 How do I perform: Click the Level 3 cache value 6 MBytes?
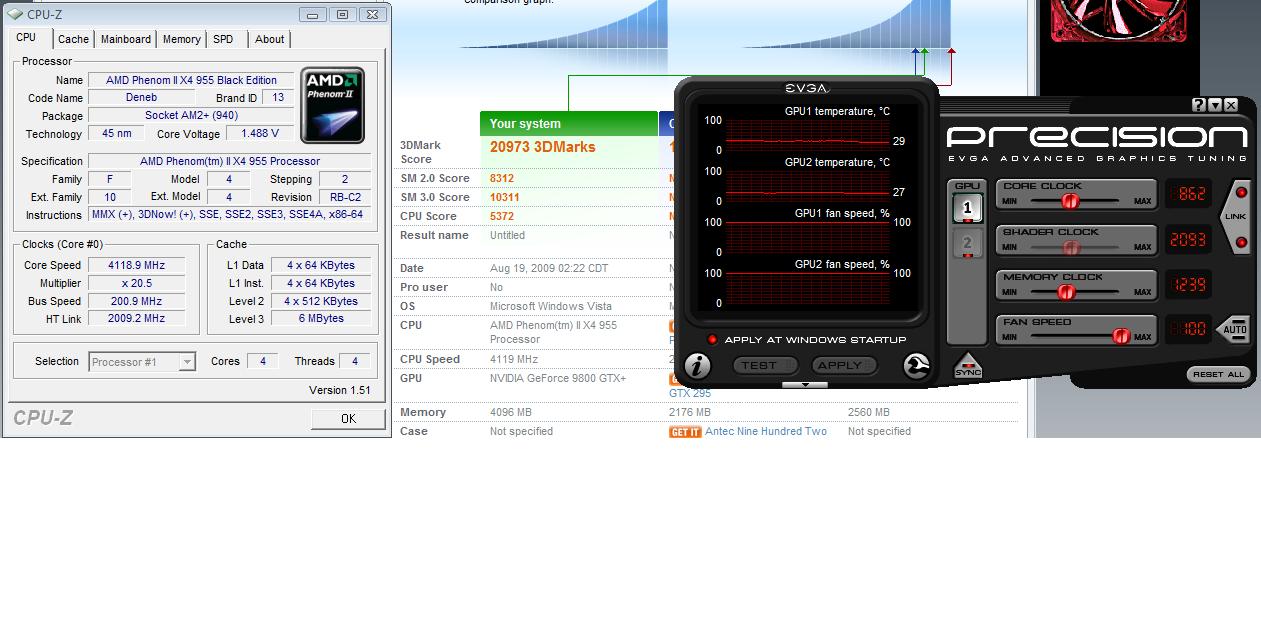320,318
